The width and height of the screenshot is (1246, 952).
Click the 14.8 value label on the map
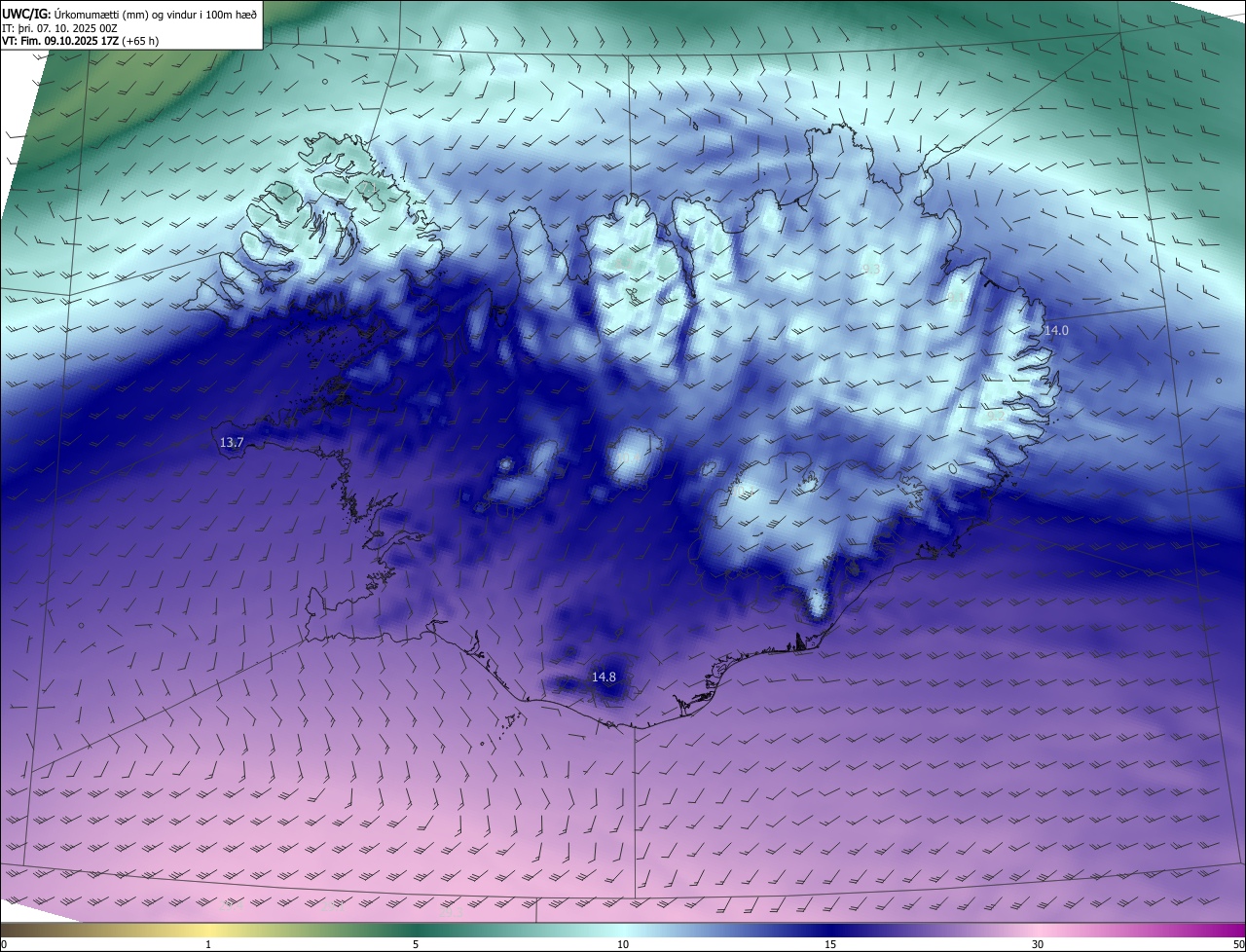pos(604,677)
